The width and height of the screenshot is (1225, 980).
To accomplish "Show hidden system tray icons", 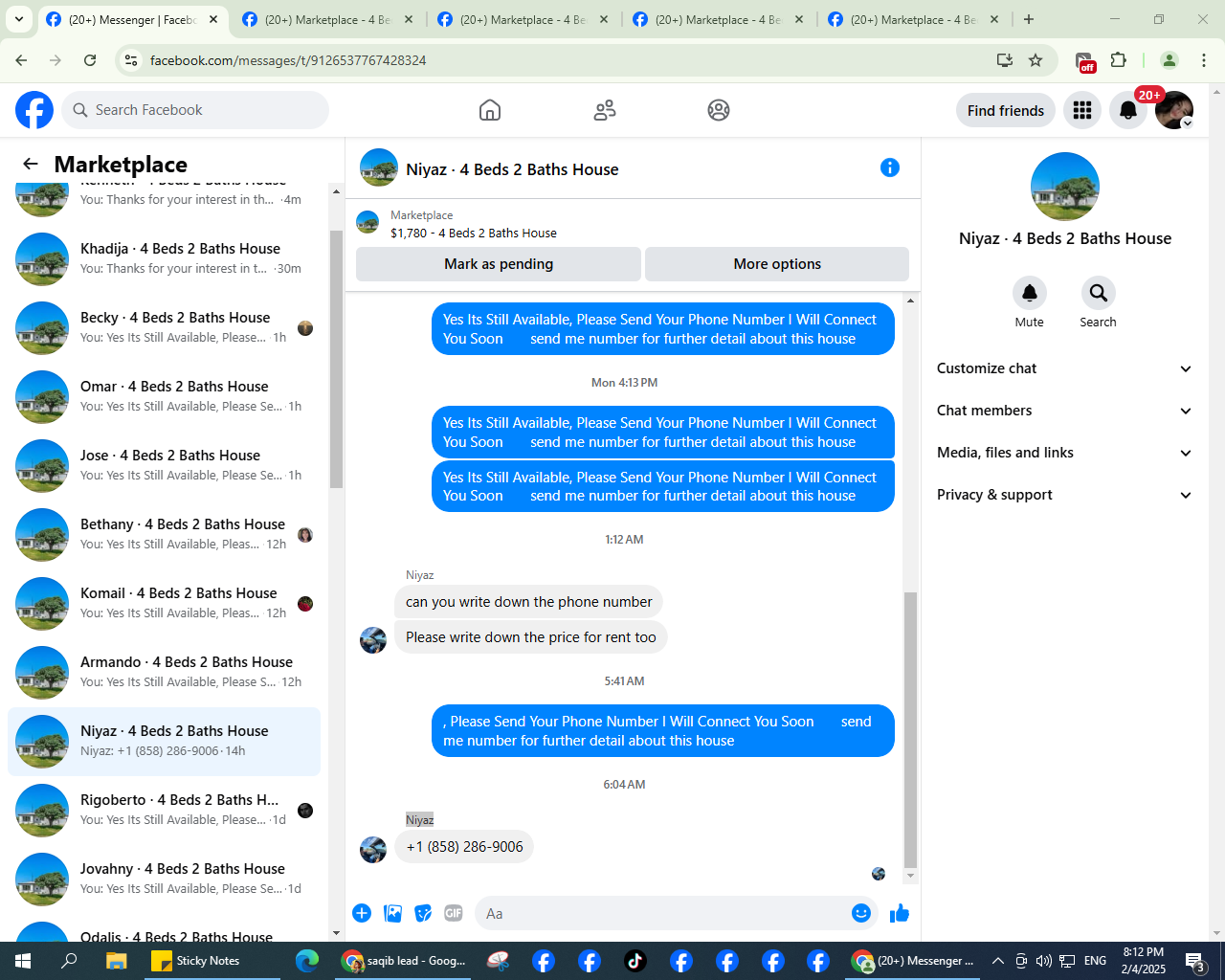I will 997,961.
